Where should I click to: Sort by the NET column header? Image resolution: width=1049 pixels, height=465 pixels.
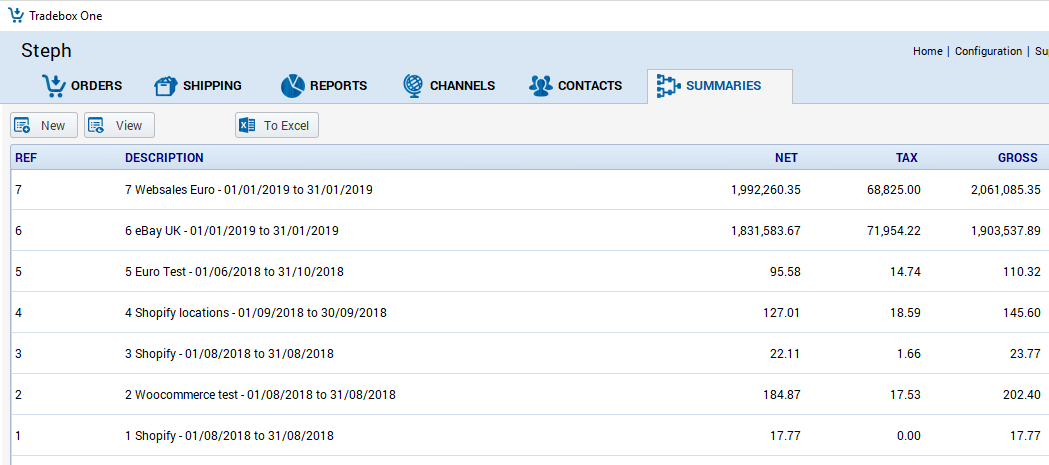[786, 158]
